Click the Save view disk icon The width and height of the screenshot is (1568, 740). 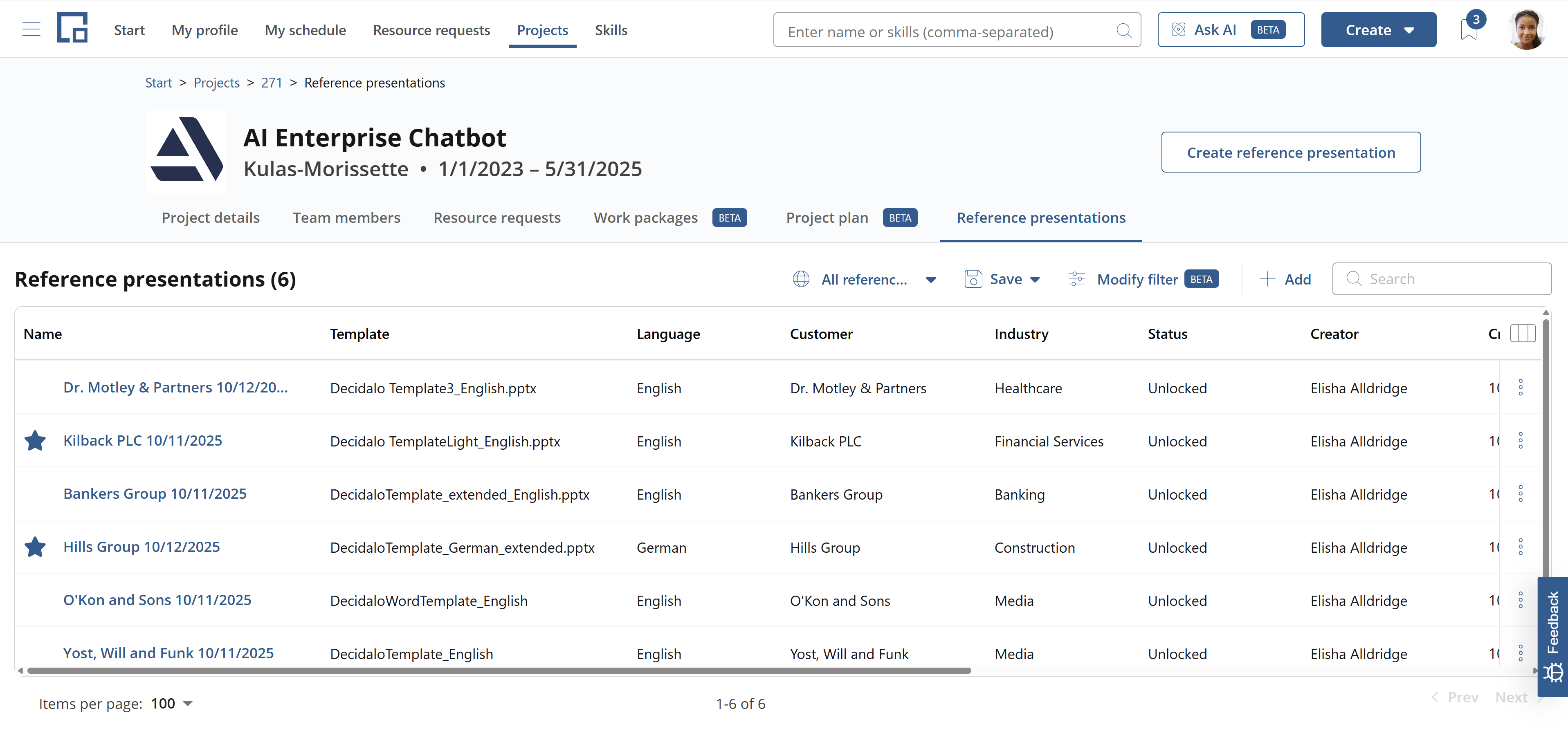973,279
